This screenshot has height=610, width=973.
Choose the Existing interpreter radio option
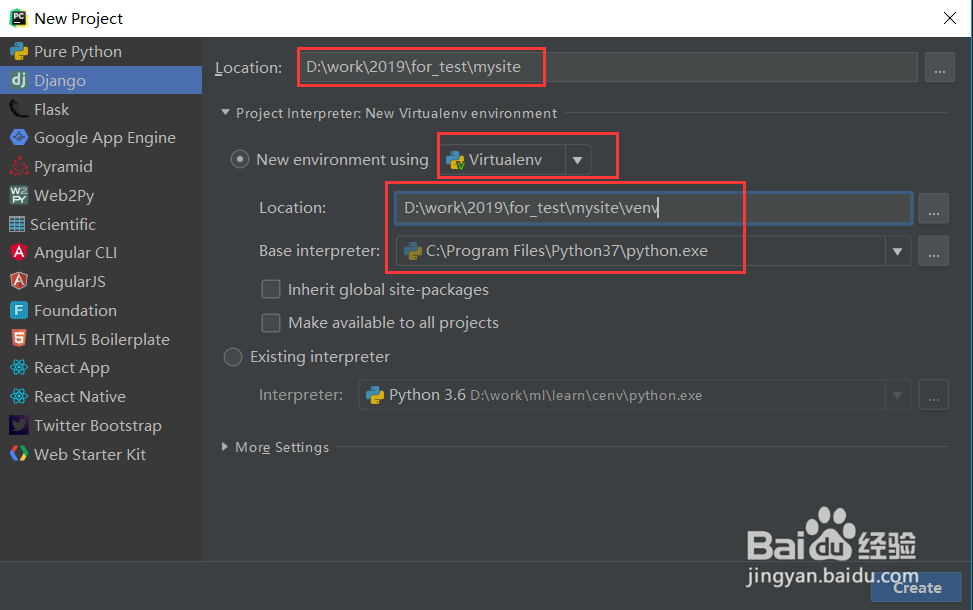point(233,357)
